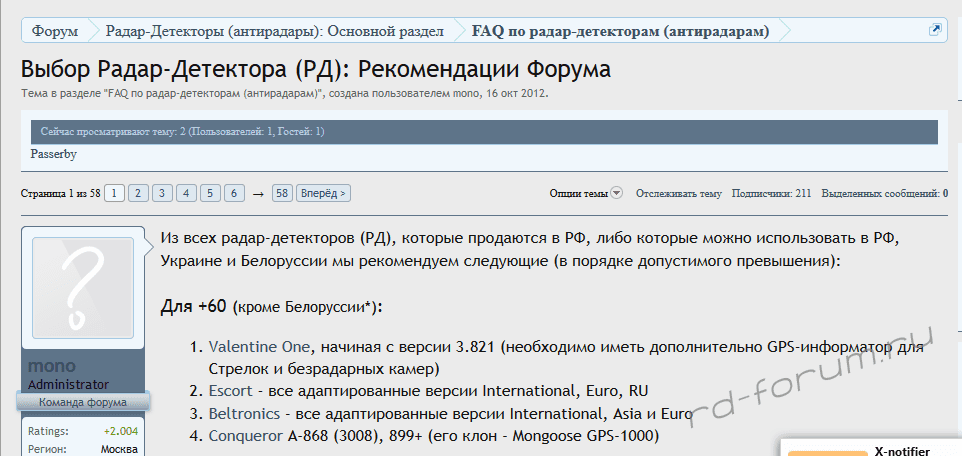This screenshot has height=456, width=962.
Task: Open FAQ по радар-детекторам (антирадарам) breadcrumb
Action: (x=620, y=31)
